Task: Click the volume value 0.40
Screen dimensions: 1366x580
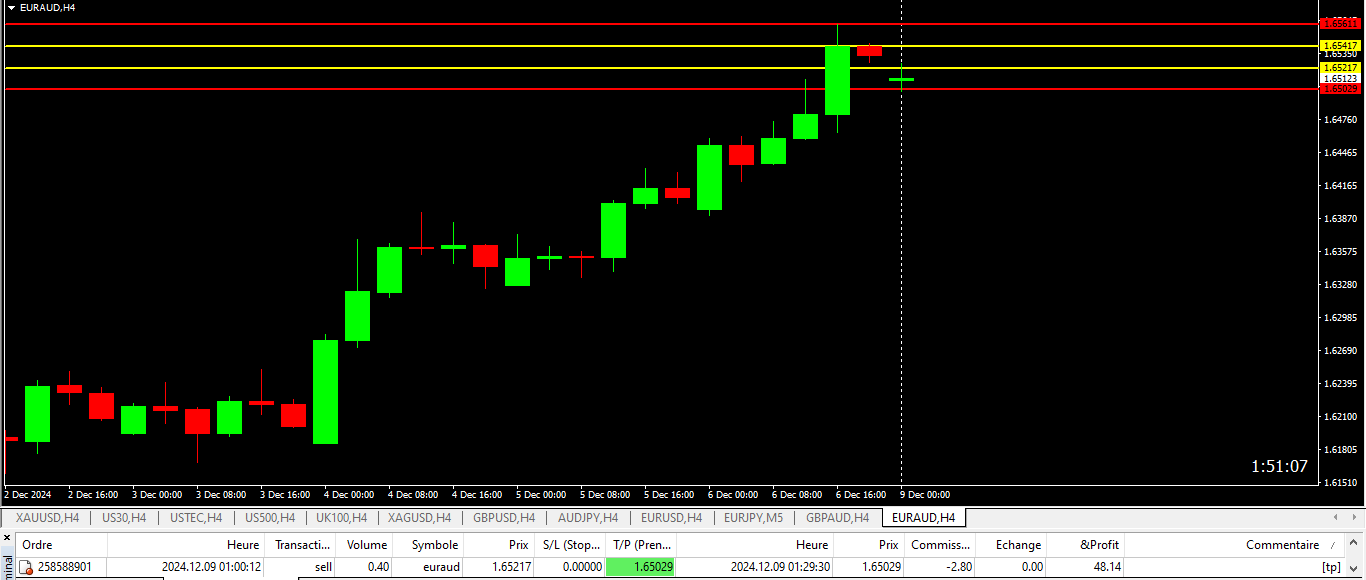Action: coord(377,567)
